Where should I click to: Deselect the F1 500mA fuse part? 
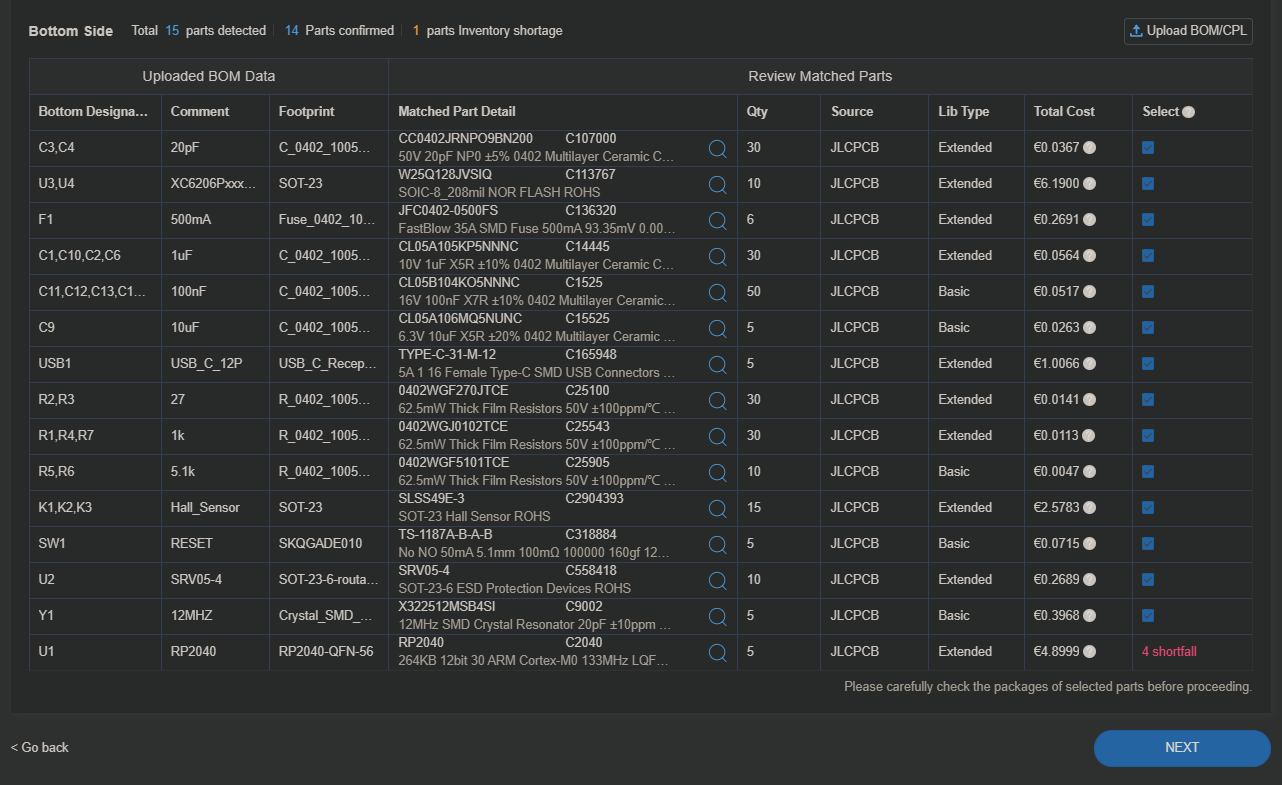click(x=1148, y=220)
